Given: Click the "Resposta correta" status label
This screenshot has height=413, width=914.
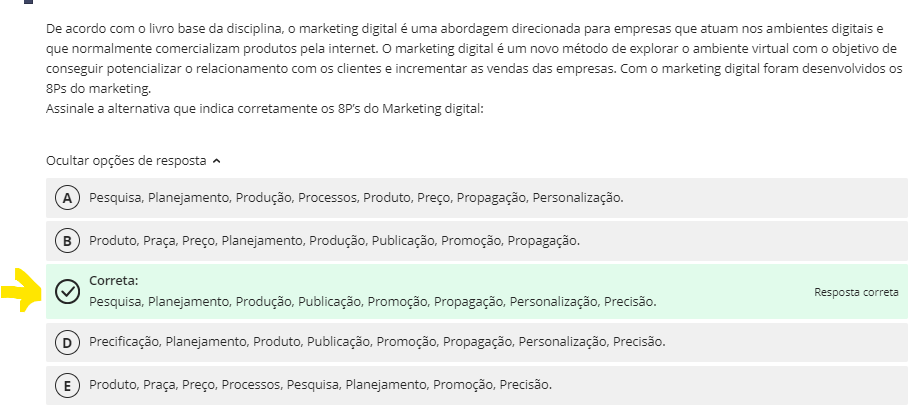Looking at the screenshot, I should tap(856, 292).
